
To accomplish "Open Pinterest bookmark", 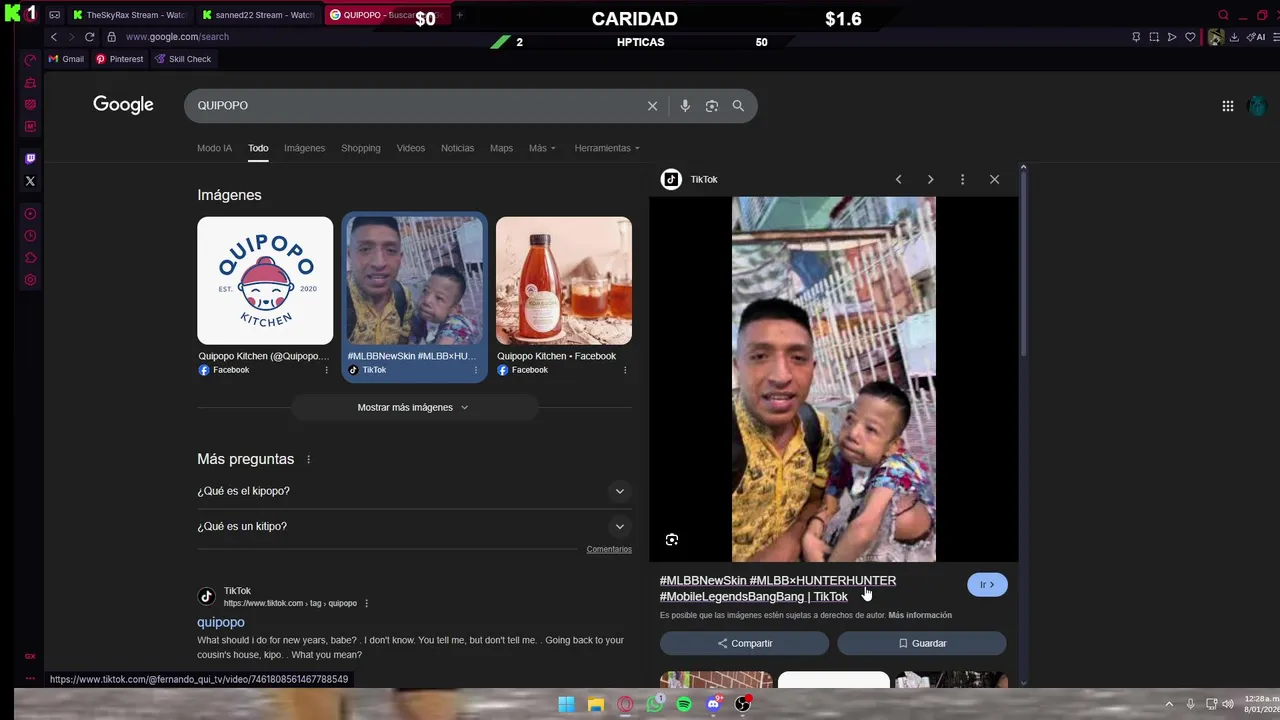I will pyautogui.click(x=119, y=59).
